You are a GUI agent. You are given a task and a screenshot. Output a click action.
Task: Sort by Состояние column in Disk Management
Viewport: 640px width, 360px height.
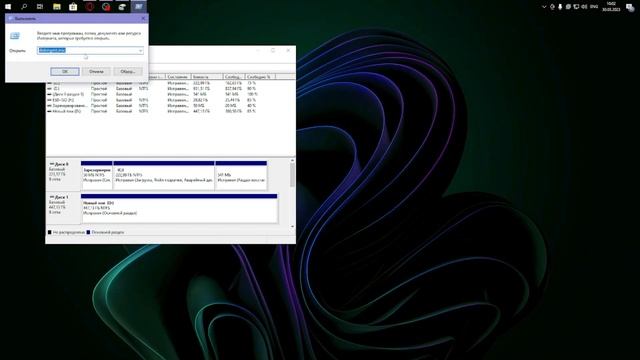click(178, 77)
